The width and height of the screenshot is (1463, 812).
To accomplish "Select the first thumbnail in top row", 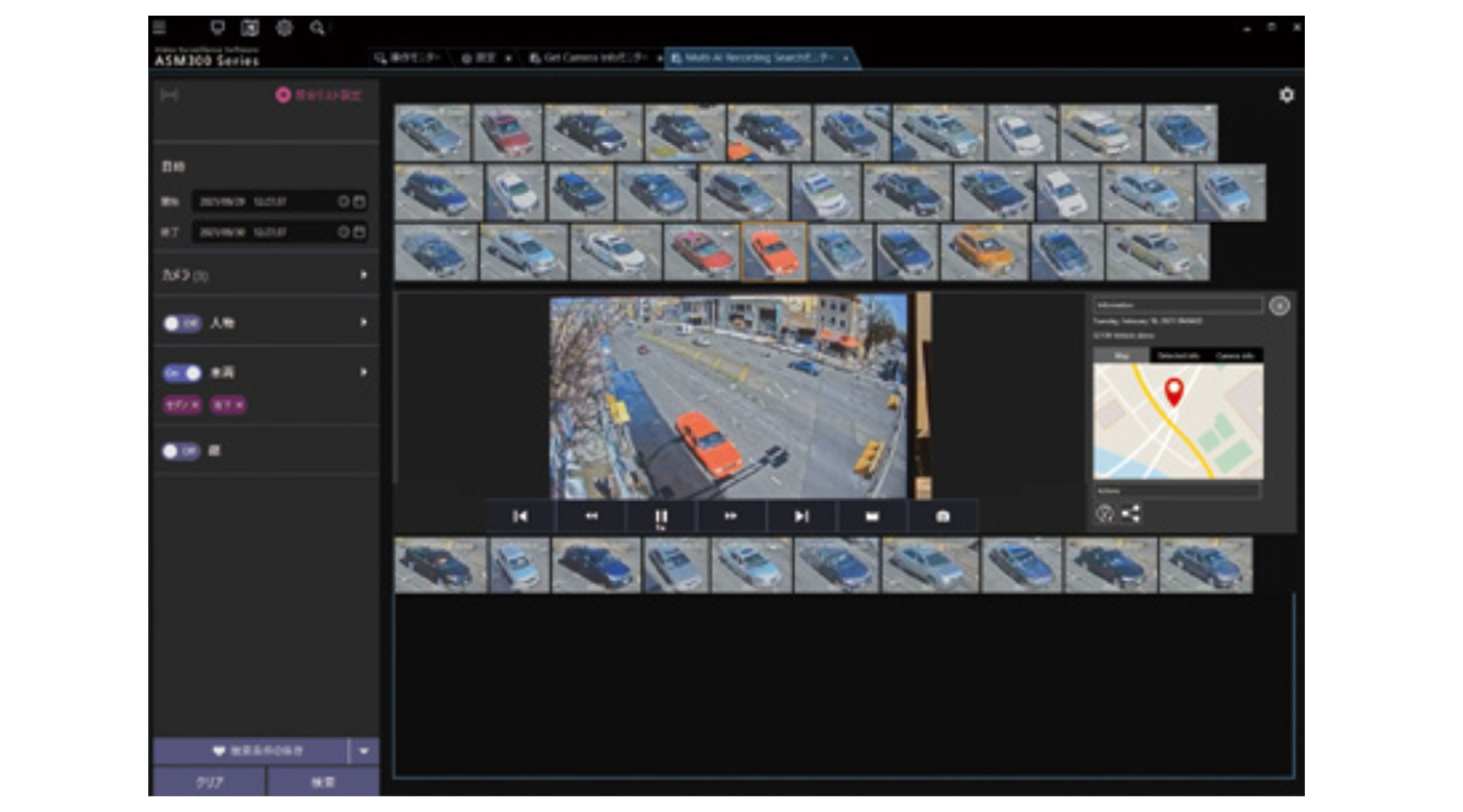I will pos(432,133).
